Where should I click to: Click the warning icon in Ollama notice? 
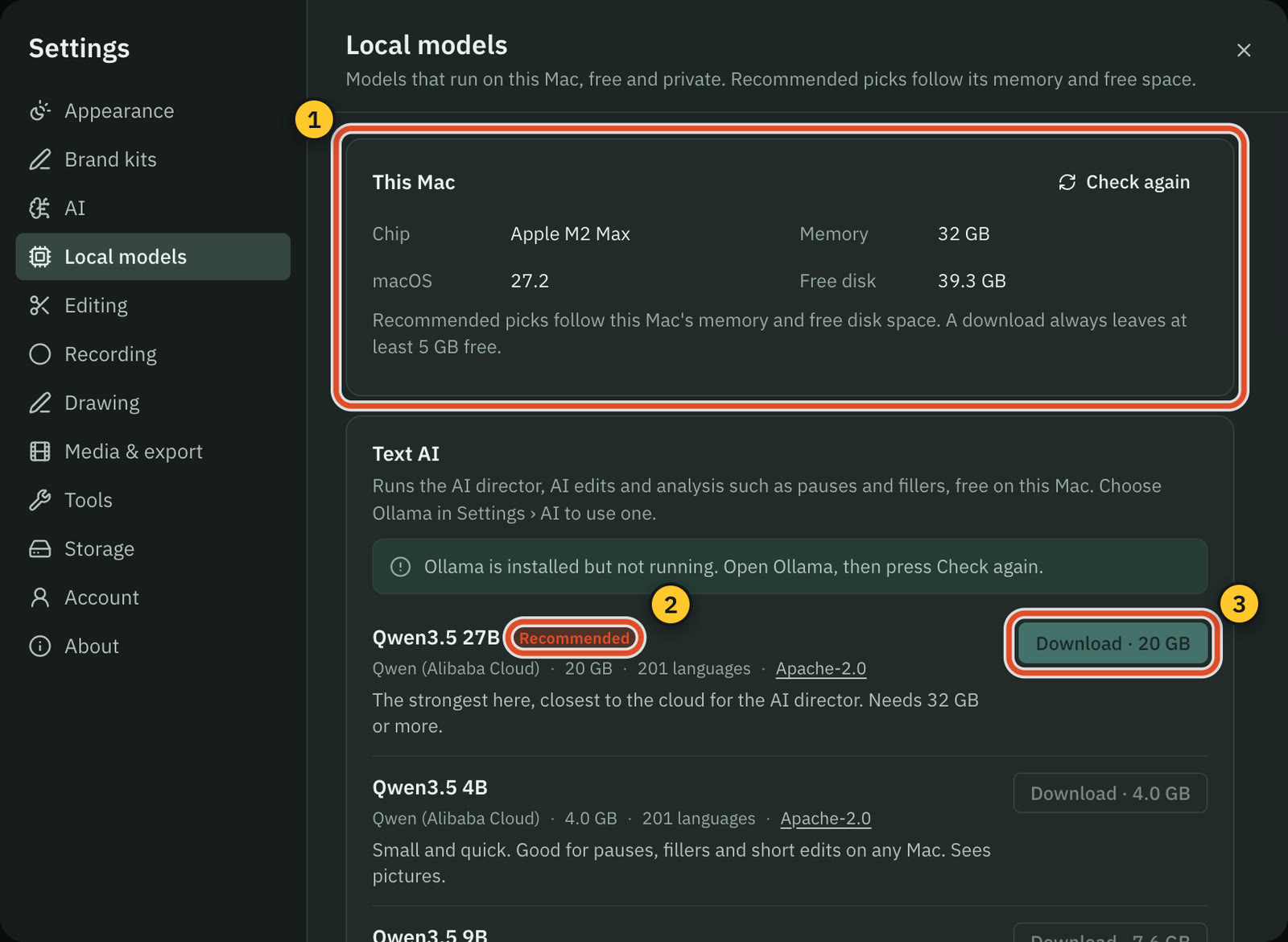(x=400, y=567)
